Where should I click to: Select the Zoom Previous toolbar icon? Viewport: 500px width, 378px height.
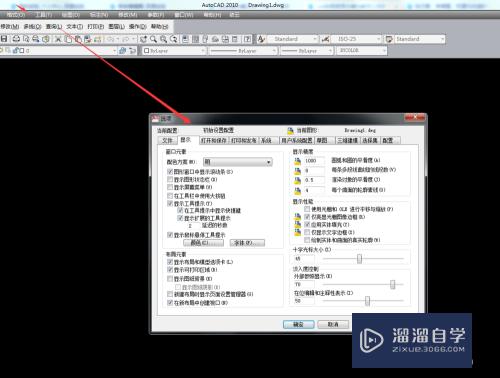coord(174,39)
